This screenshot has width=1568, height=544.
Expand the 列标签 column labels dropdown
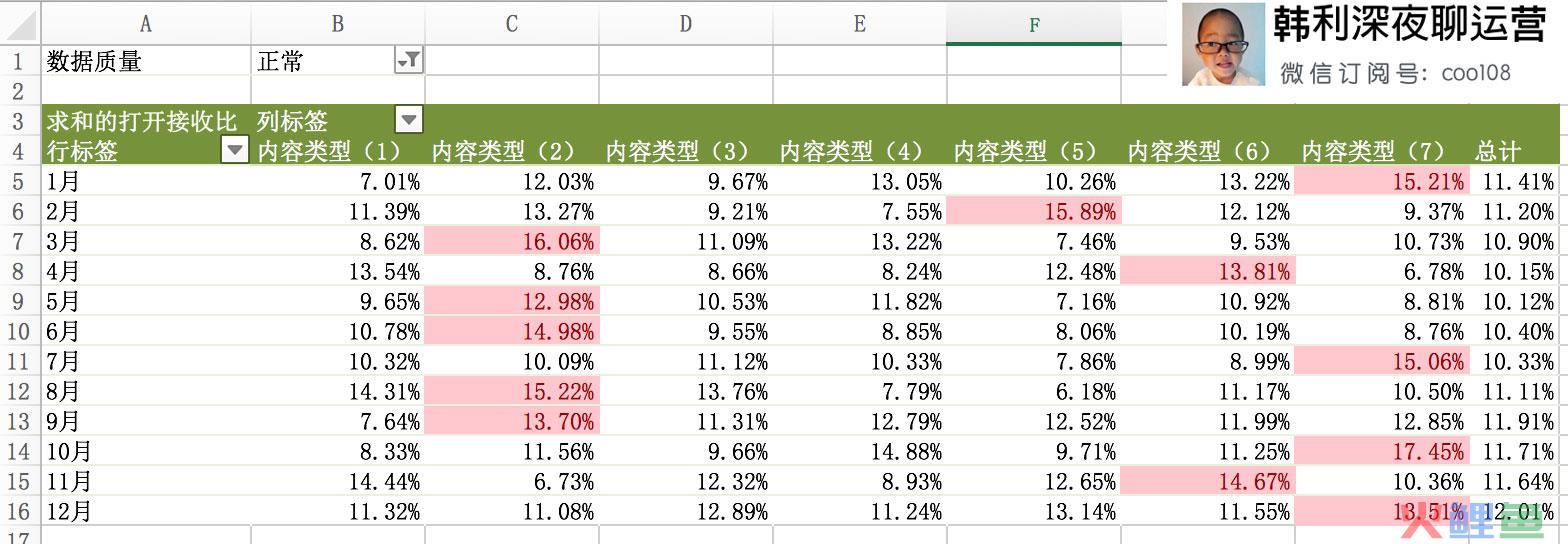(408, 121)
